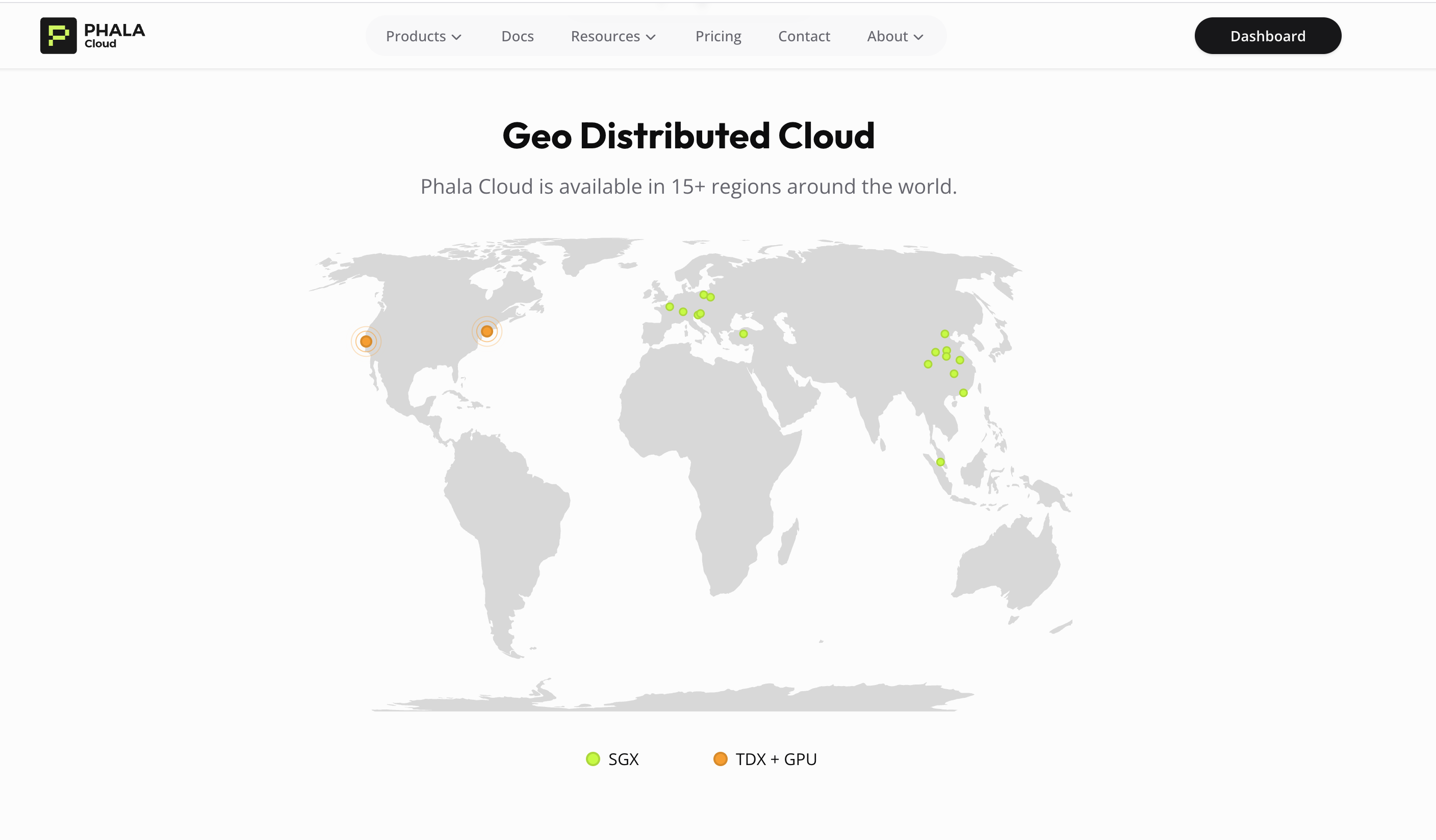Click the orange US East Coast marker
Viewport: 1436px width, 840px height.
click(486, 331)
